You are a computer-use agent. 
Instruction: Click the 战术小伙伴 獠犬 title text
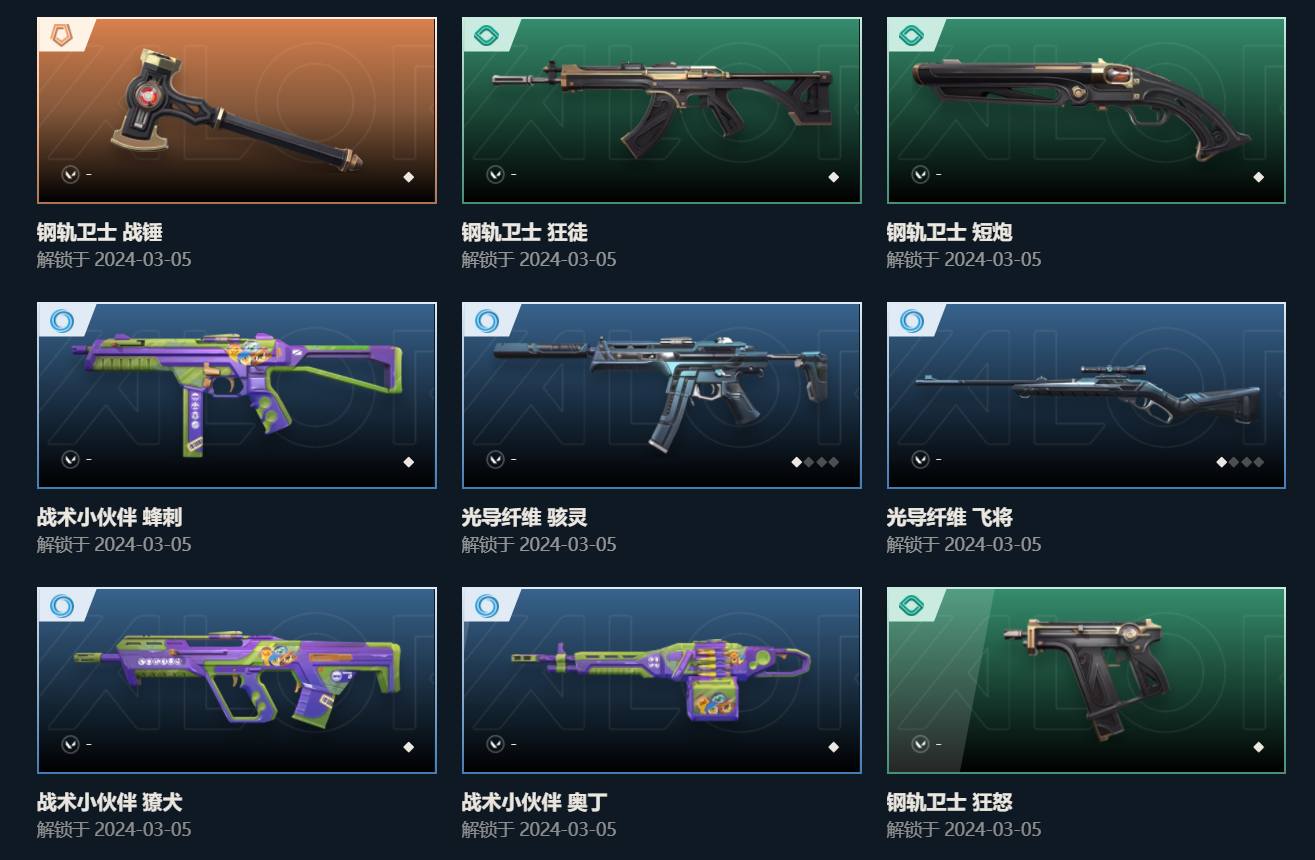pyautogui.click(x=109, y=802)
